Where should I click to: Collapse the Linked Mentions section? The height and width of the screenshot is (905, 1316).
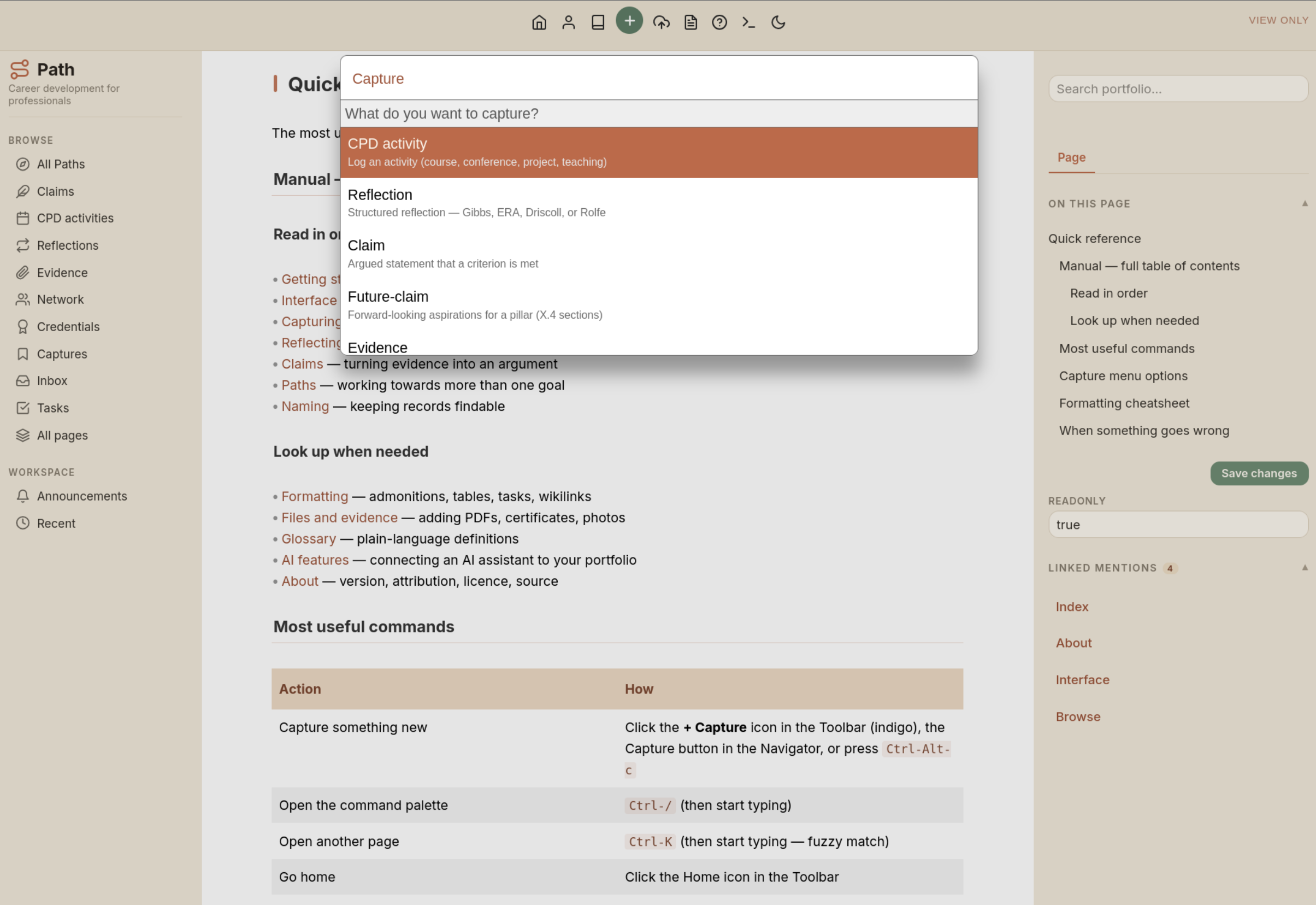(1305, 568)
